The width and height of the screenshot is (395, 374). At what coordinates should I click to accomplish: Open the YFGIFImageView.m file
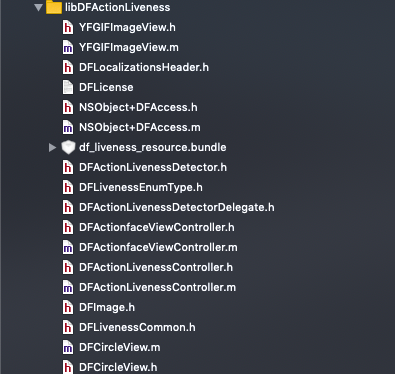[129, 47]
